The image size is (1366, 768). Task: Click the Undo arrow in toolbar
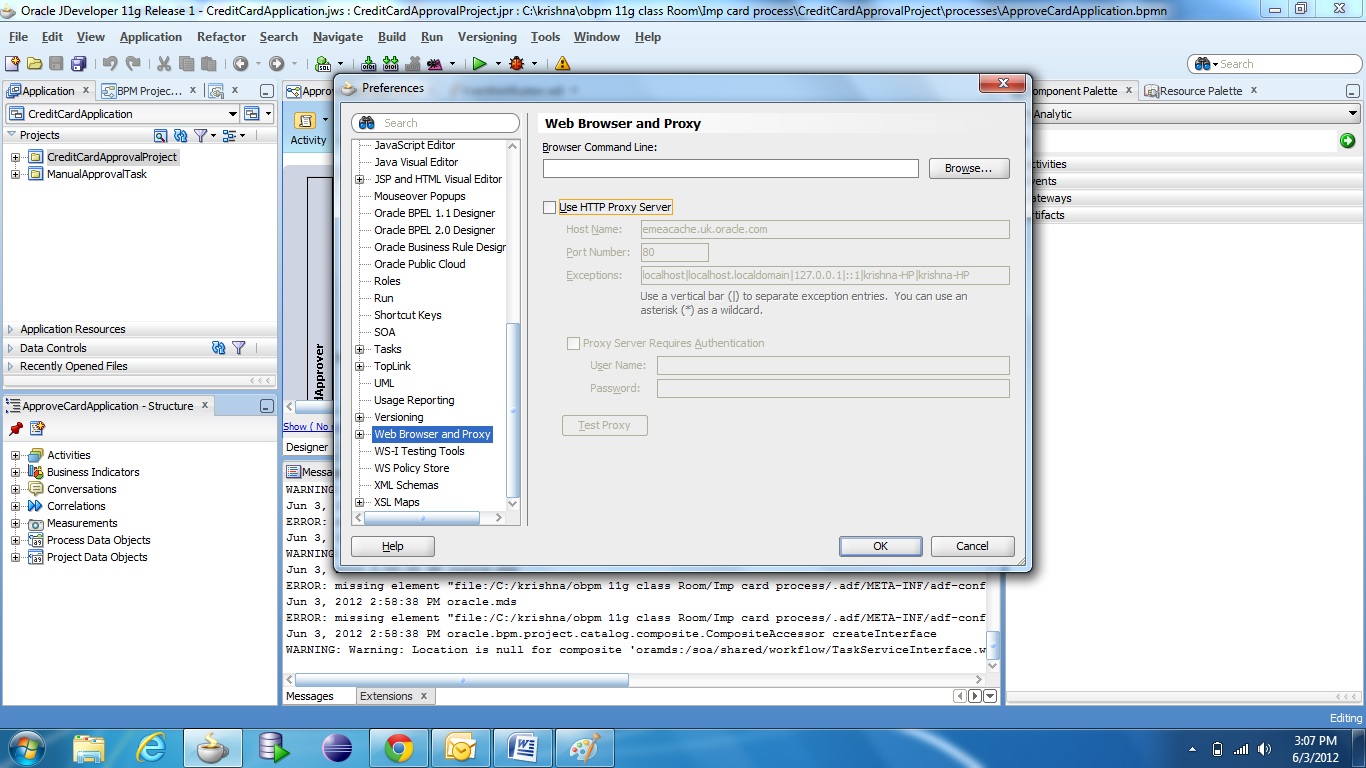pos(109,63)
